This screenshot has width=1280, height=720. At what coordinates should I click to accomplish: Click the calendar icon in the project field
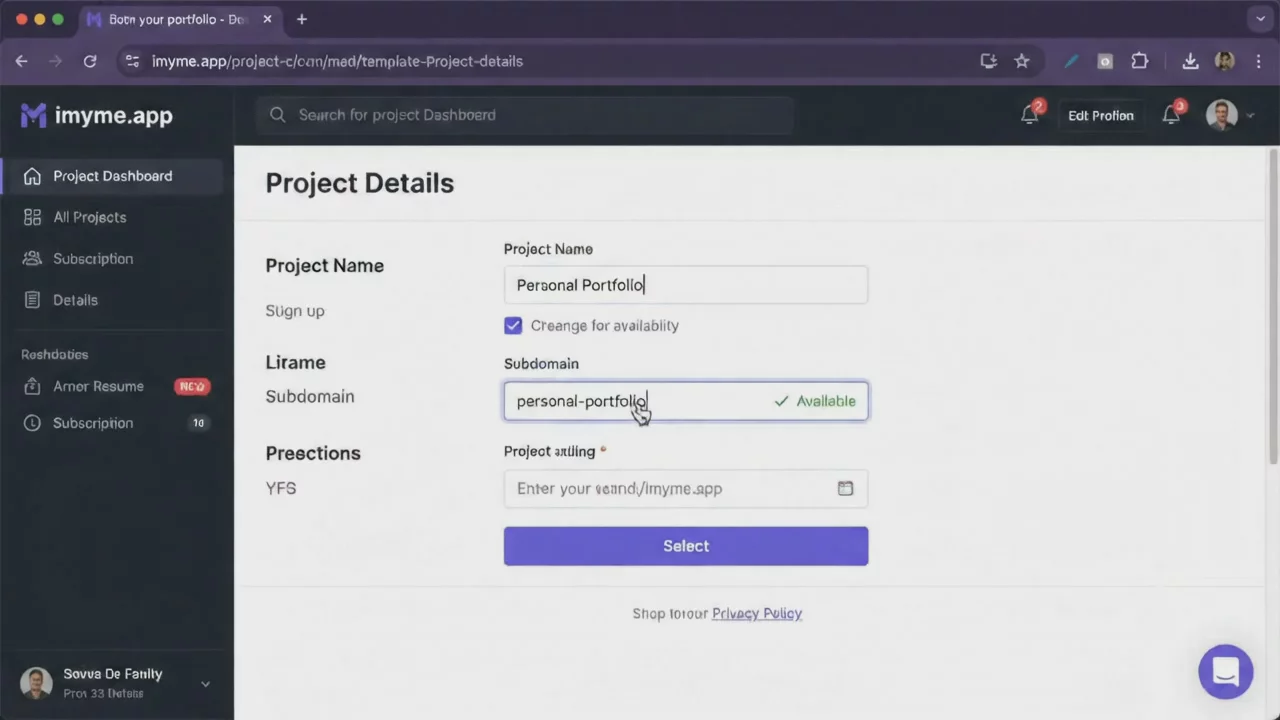tap(845, 488)
